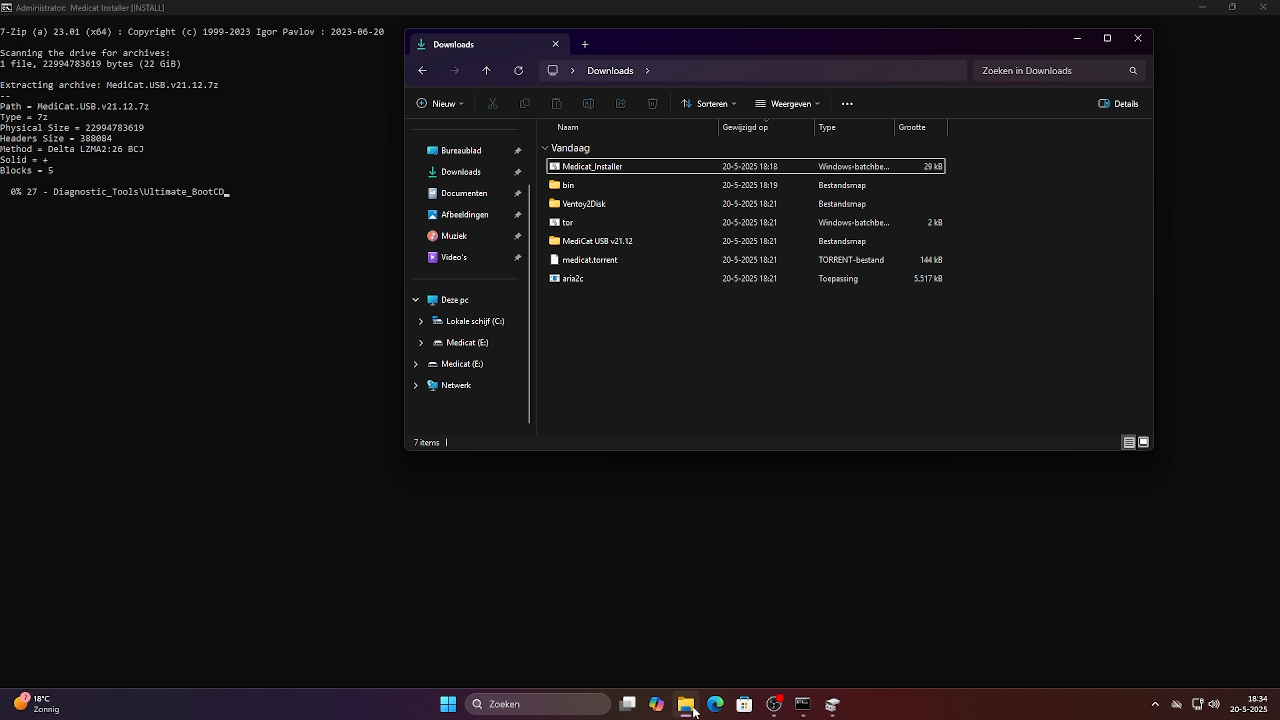Image resolution: width=1280 pixels, height=720 pixels.
Task: Open Muziek in the sidebar
Action: (454, 236)
